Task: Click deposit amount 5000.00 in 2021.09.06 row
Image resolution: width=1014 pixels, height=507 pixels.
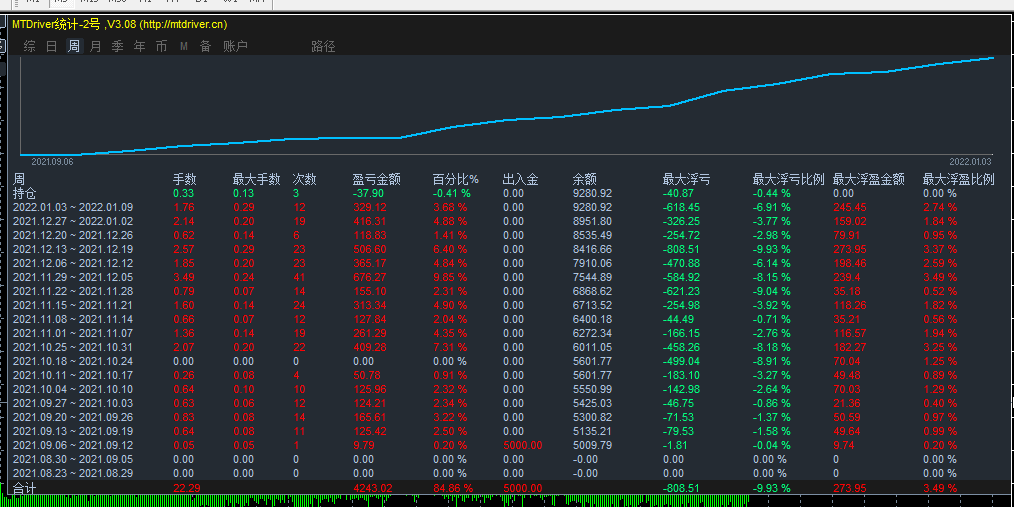Action: pos(523,445)
